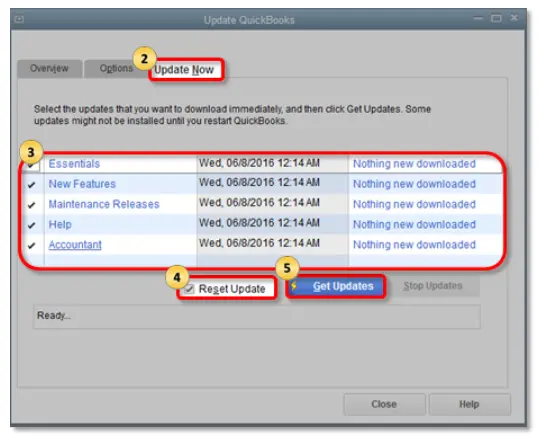
Task: Enable the Reset Update checkbox
Action: (x=189, y=289)
